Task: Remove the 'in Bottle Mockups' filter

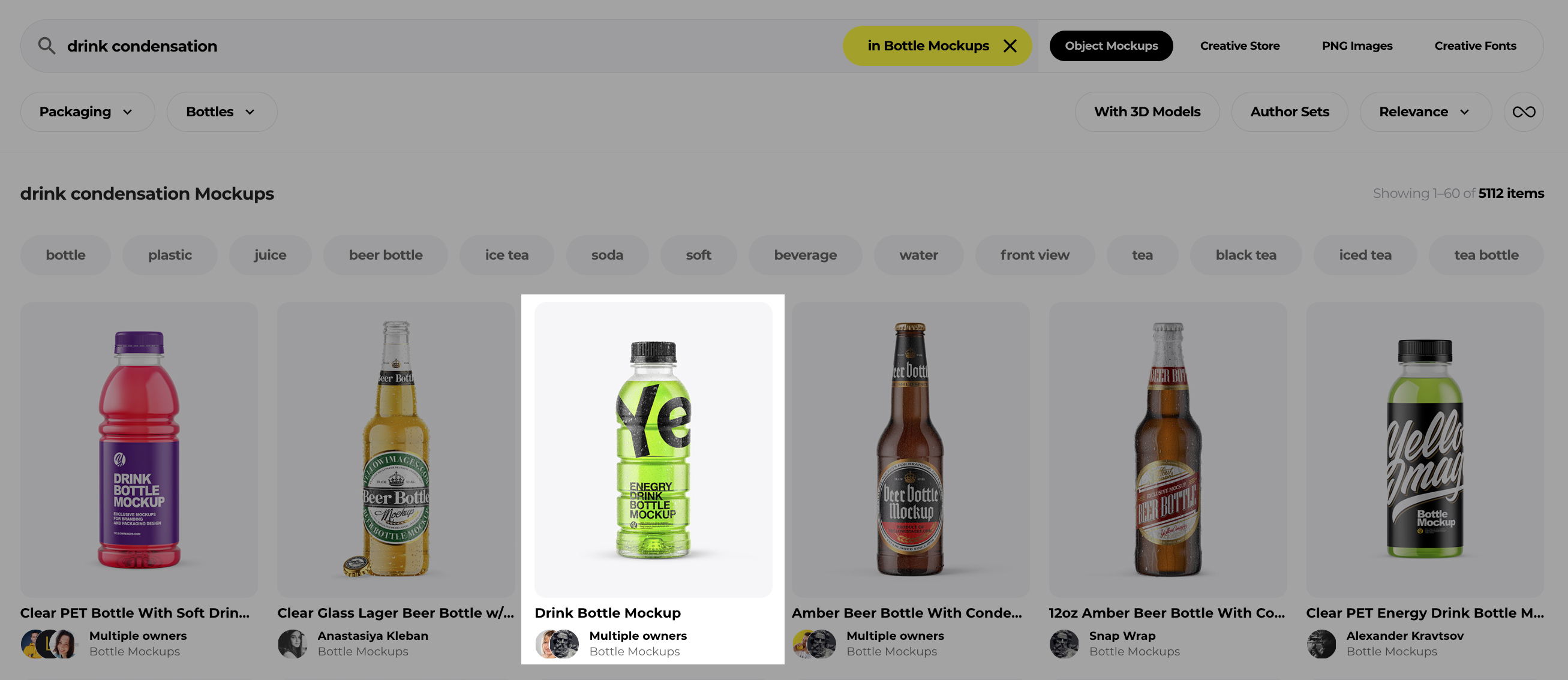Action: point(1010,46)
